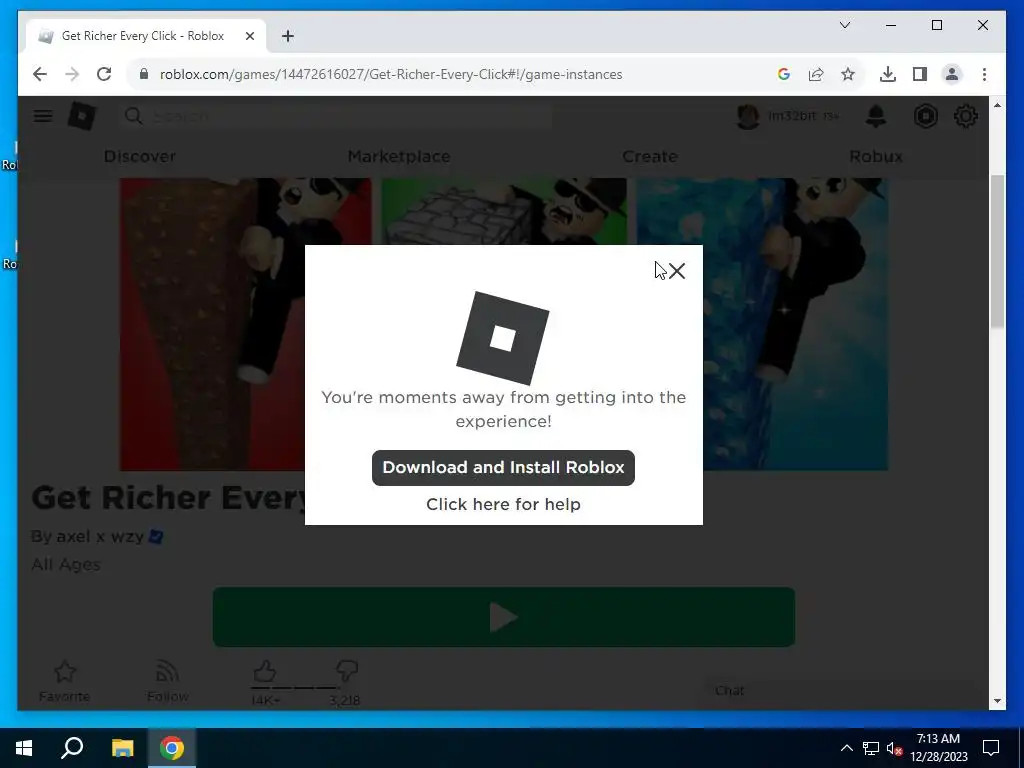Click the Roblox search field
This screenshot has height=768, width=1024.
[336, 116]
